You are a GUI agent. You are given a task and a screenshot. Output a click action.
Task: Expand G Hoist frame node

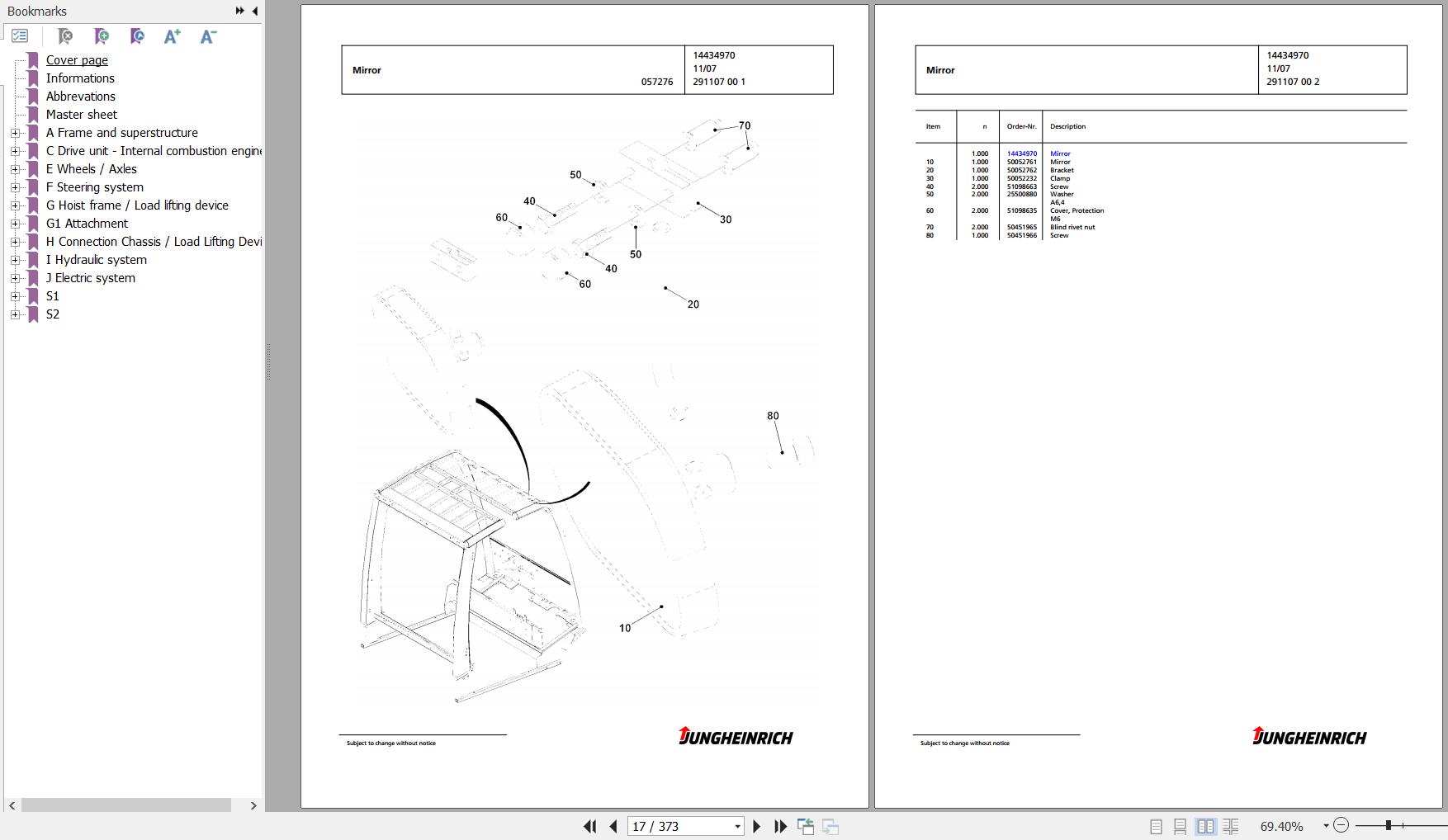15,205
